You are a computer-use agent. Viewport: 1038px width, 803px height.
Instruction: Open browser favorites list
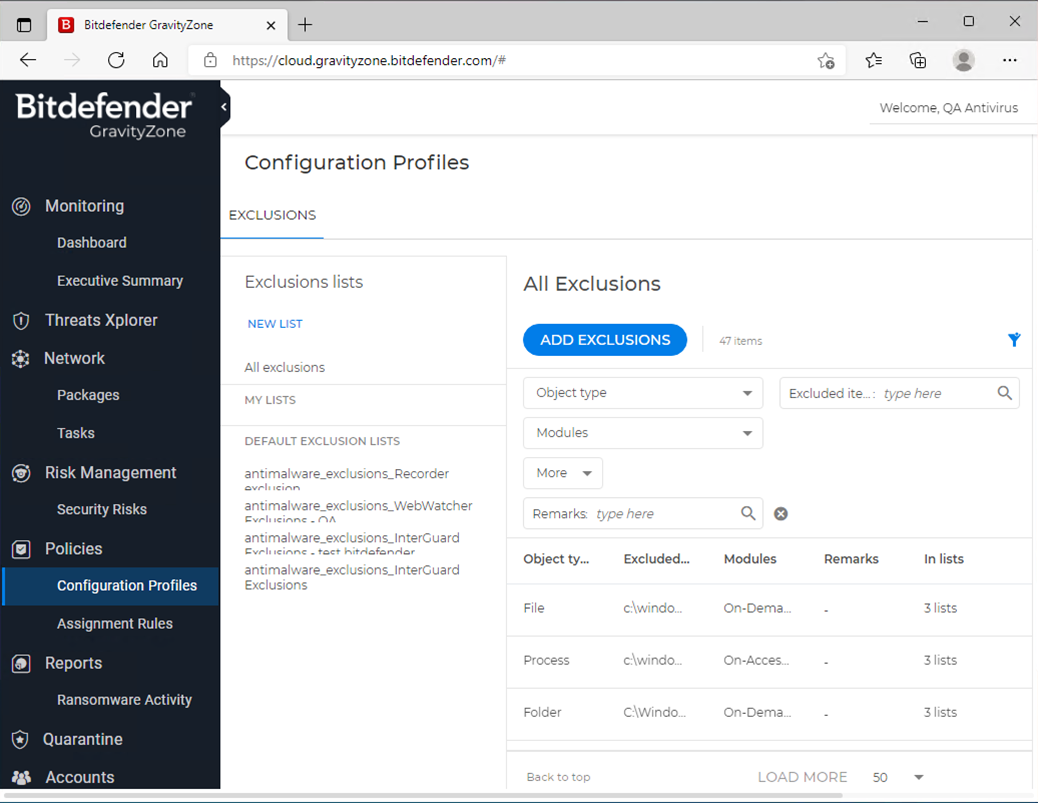[874, 61]
